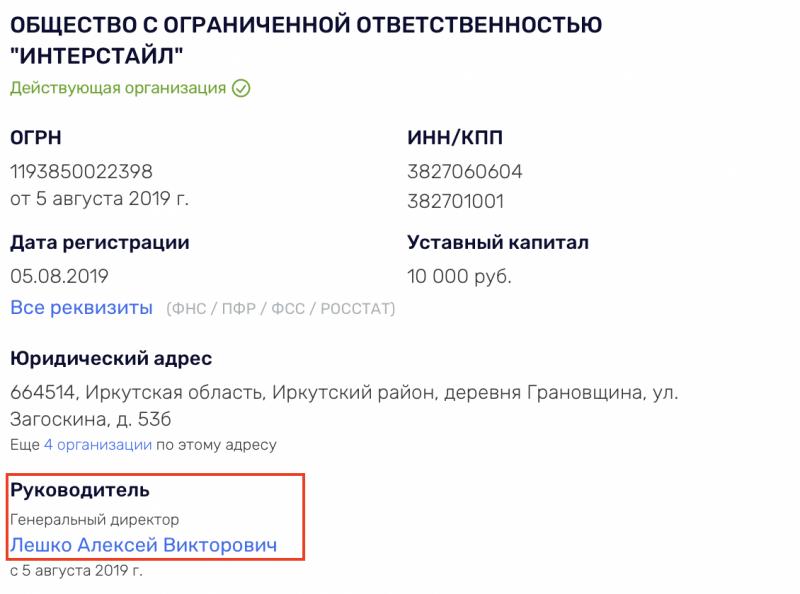
Task: Open the 4 организации link
Action: [98, 444]
